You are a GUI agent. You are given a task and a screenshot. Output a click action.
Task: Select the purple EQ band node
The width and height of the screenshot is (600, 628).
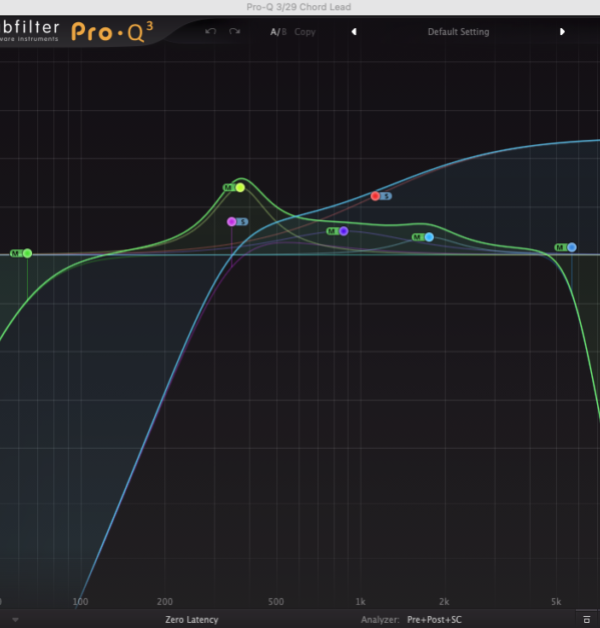[343, 231]
